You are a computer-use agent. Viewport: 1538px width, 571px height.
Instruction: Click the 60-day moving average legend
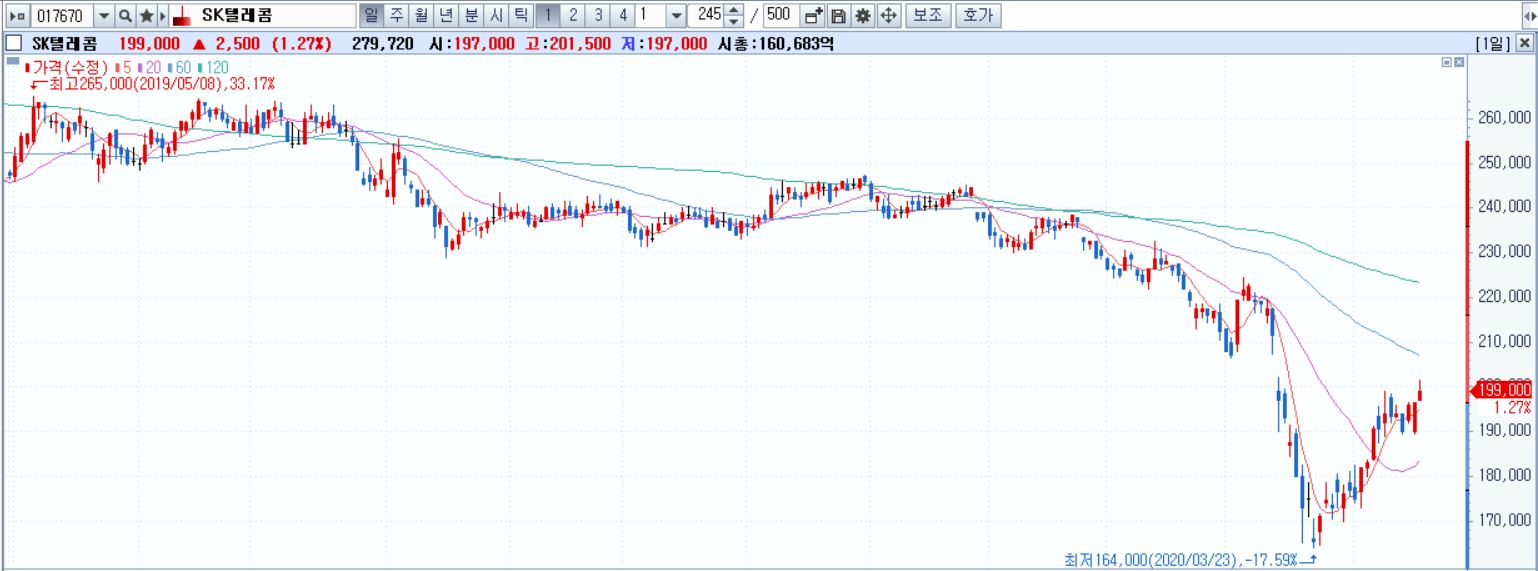[x=181, y=66]
